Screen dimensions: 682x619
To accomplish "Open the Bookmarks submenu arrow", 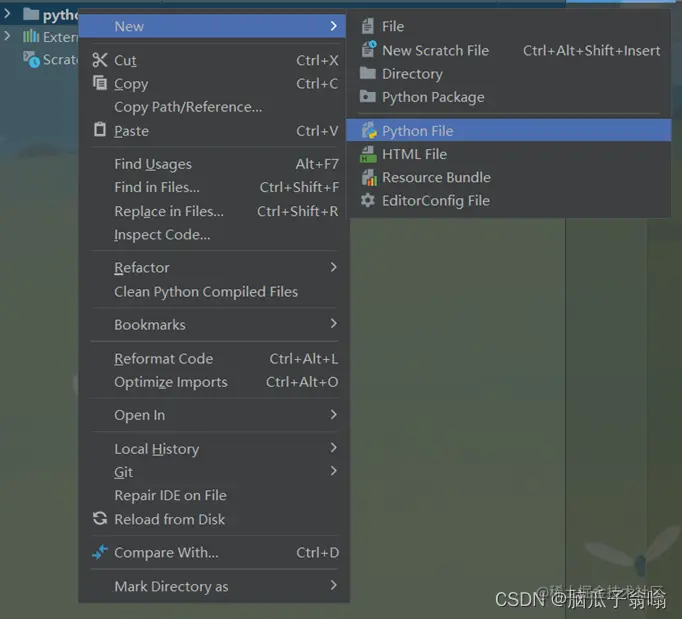I will 334,324.
